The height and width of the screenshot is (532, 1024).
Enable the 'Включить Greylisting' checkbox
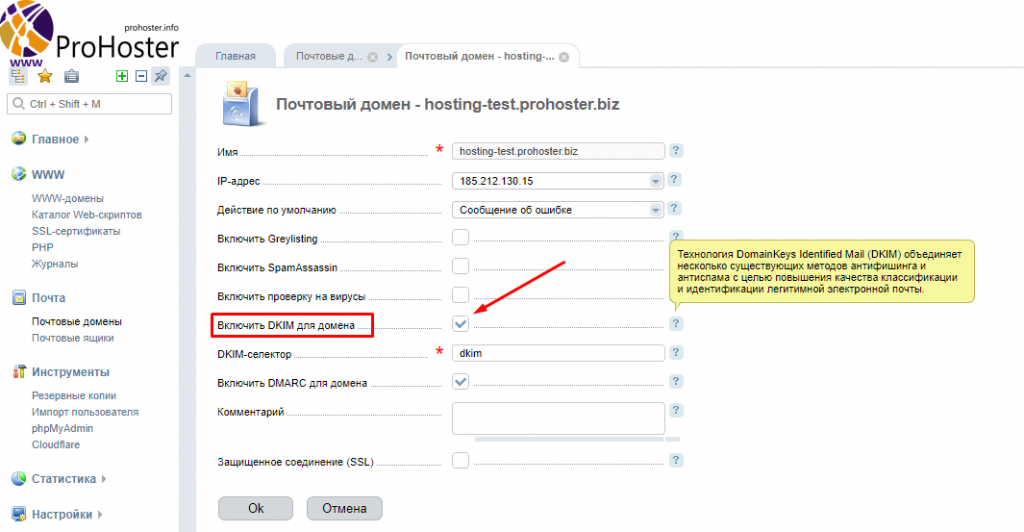[x=460, y=238]
